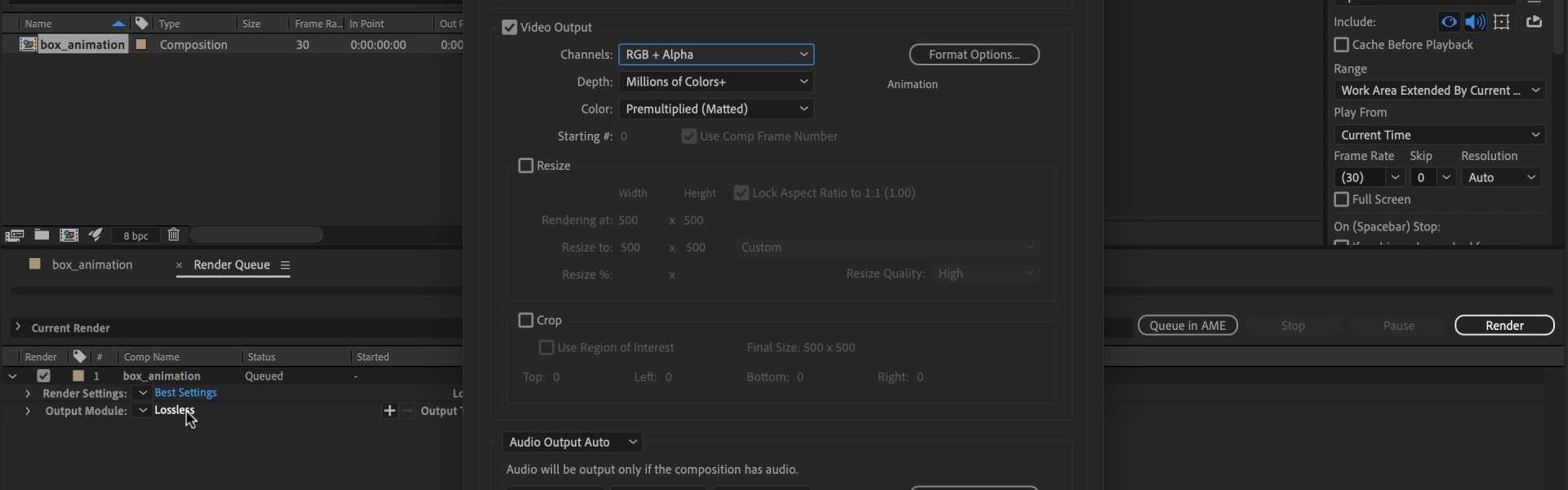Viewport: 1568px width, 490px height.
Task: Enable the Crop checkbox
Action: [x=526, y=320]
